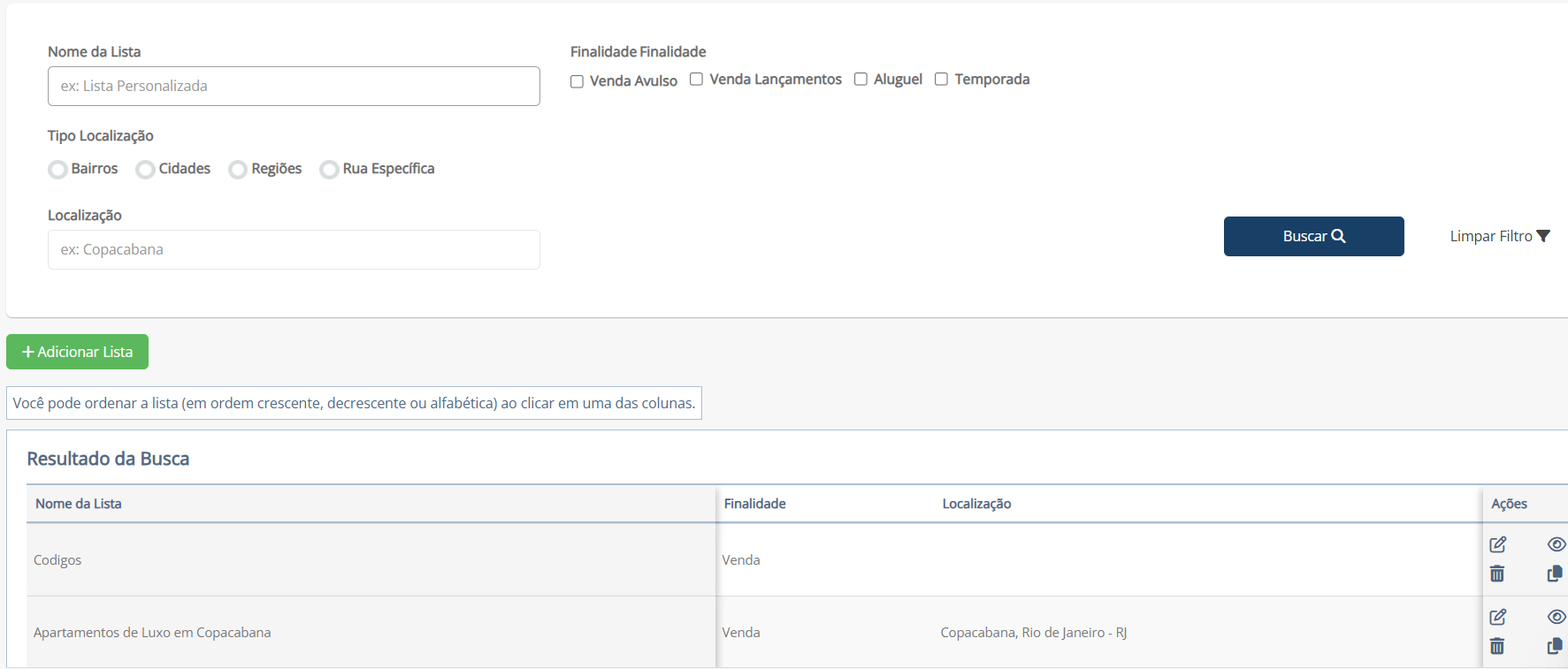This screenshot has width=1568, height=669.
Task: Enable the Venda Avulso checkbox
Action: (x=577, y=81)
